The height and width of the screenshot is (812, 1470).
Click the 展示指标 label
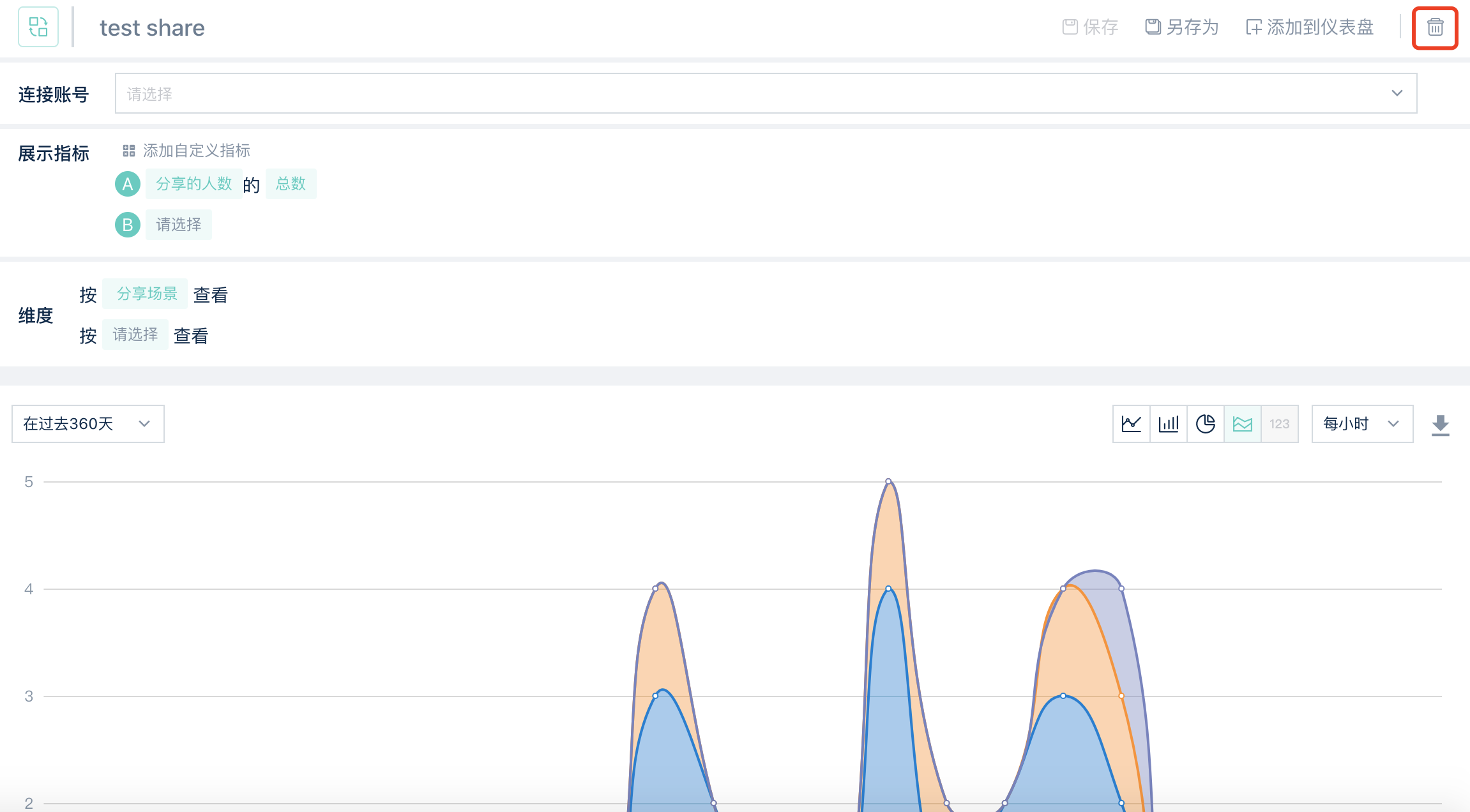tap(54, 154)
